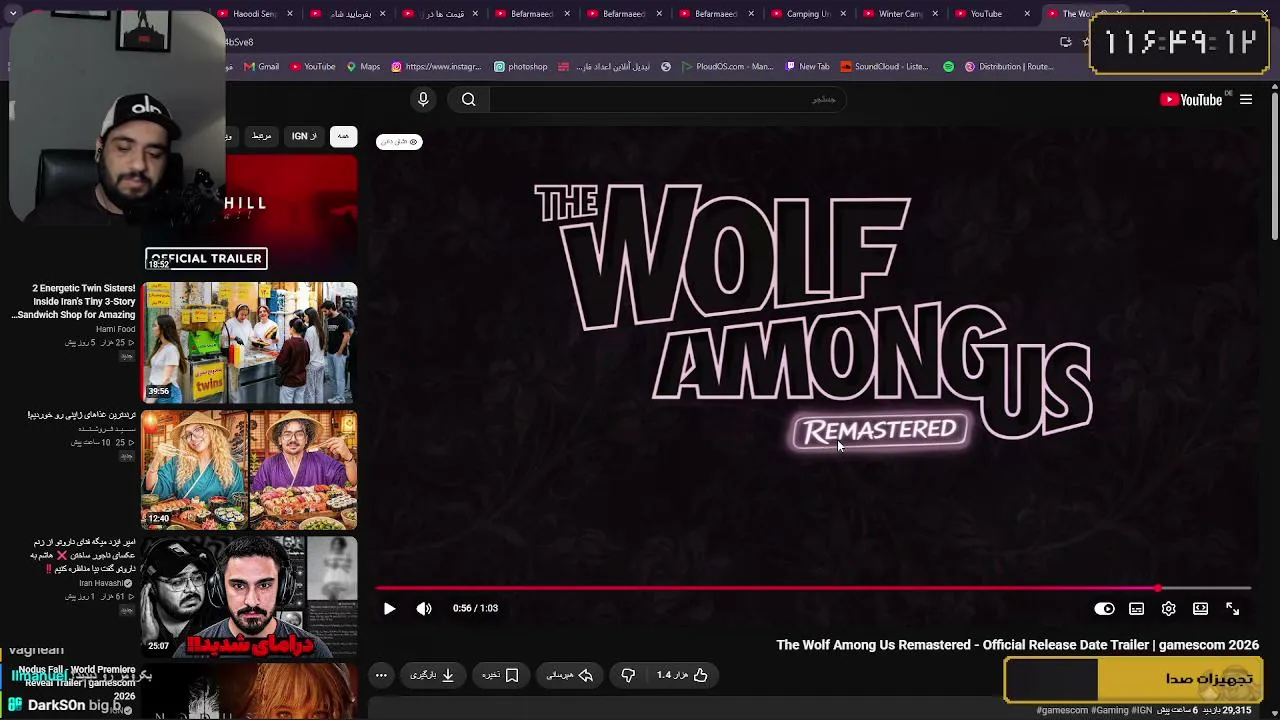The image size is (1280, 720).
Task: Select the chip left of the IGN chip
Action: [261, 136]
